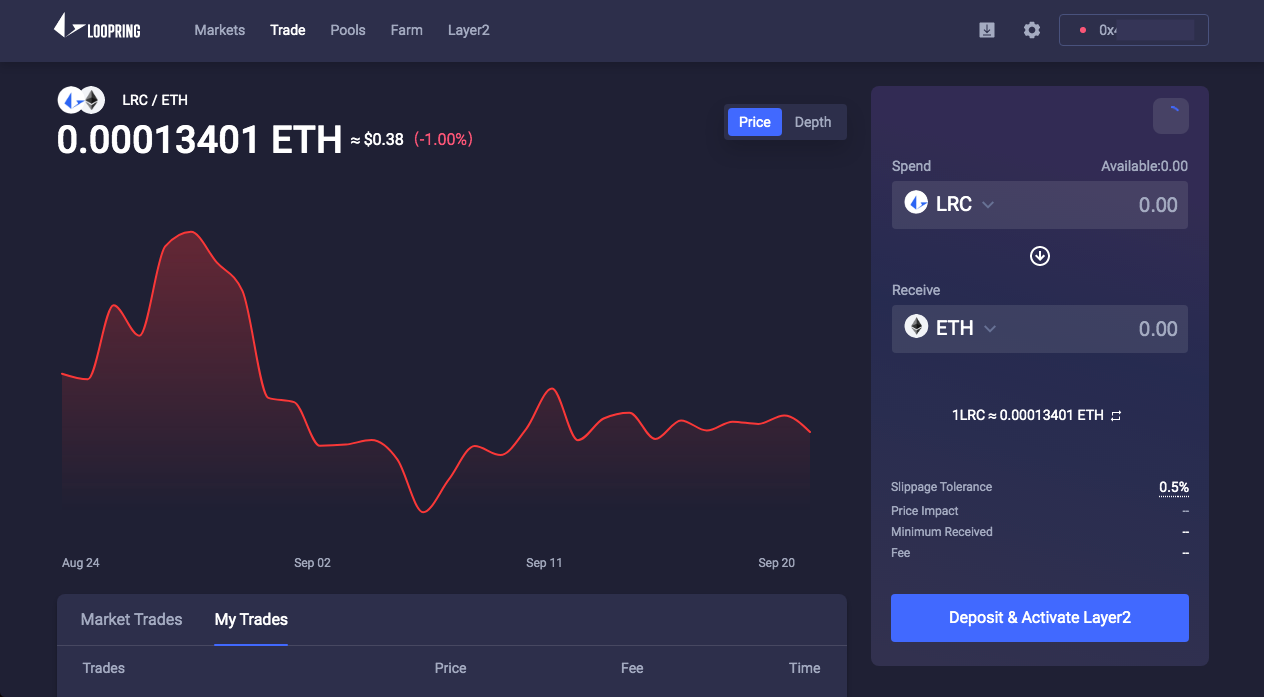The height and width of the screenshot is (697, 1264).
Task: Go to Markets page
Action: (x=220, y=30)
